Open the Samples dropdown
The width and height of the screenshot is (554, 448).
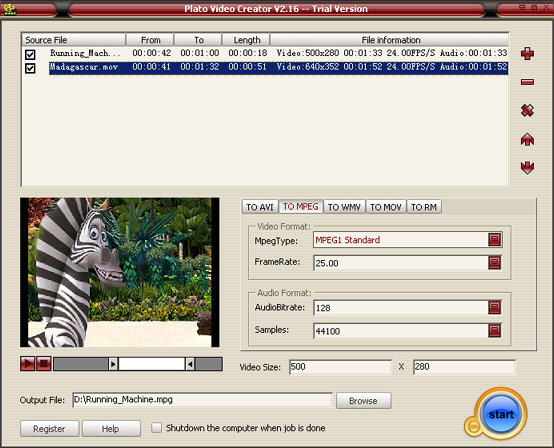point(495,331)
